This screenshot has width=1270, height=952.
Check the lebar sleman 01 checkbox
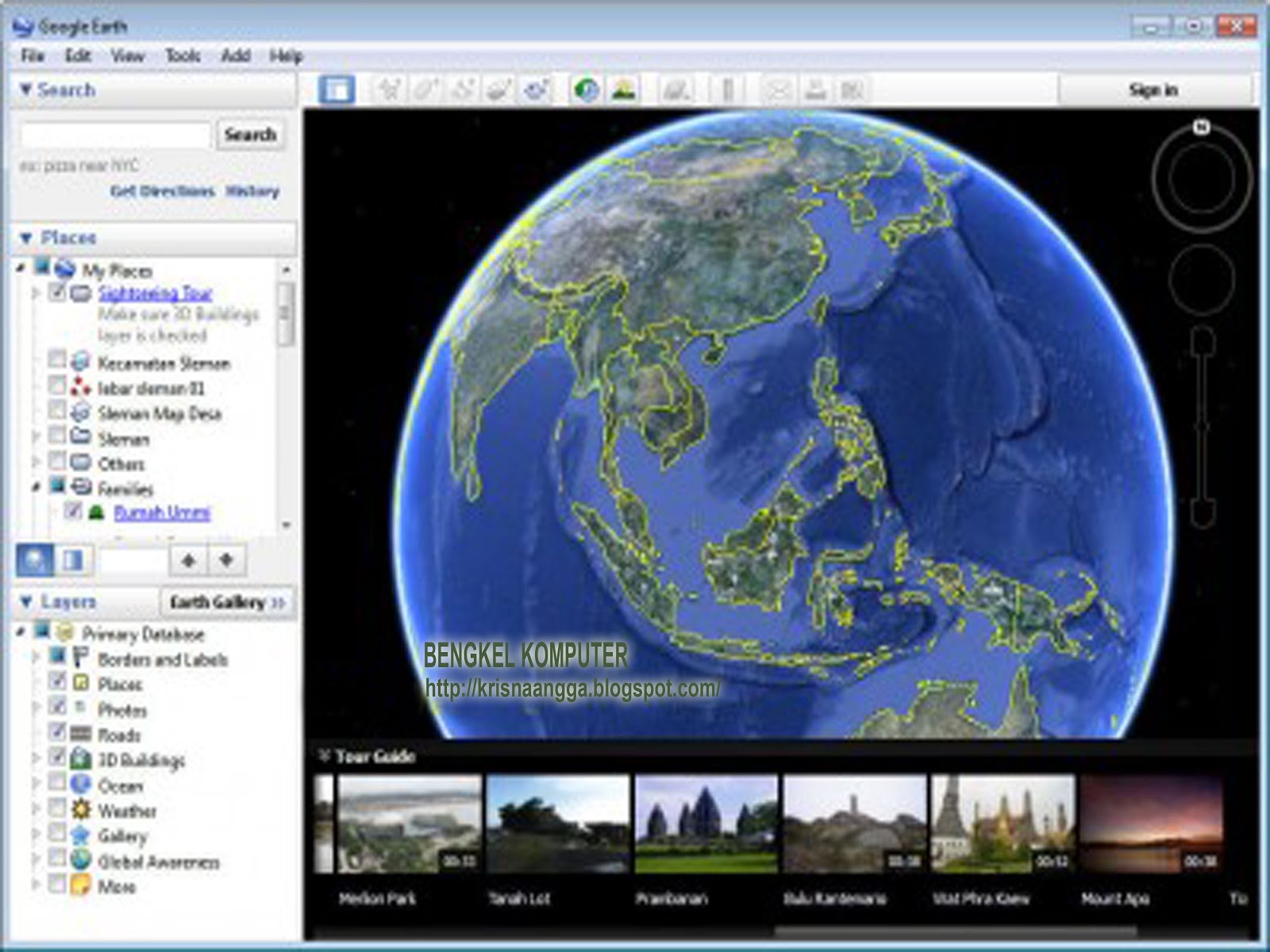[x=56, y=386]
